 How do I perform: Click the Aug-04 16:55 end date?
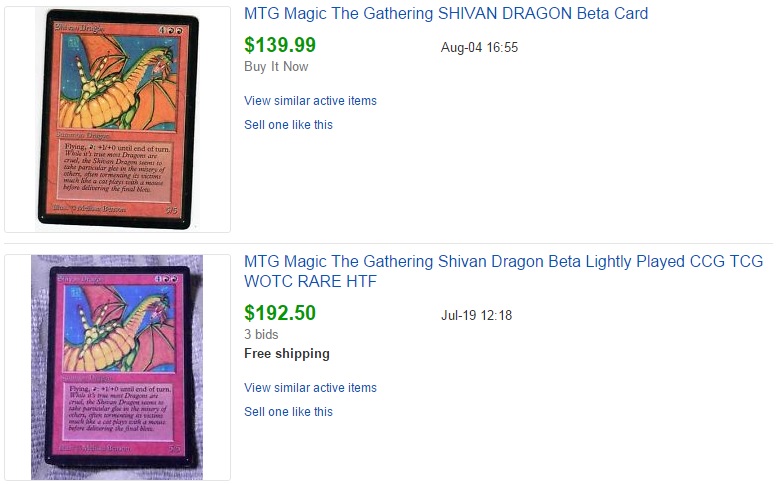coord(479,47)
